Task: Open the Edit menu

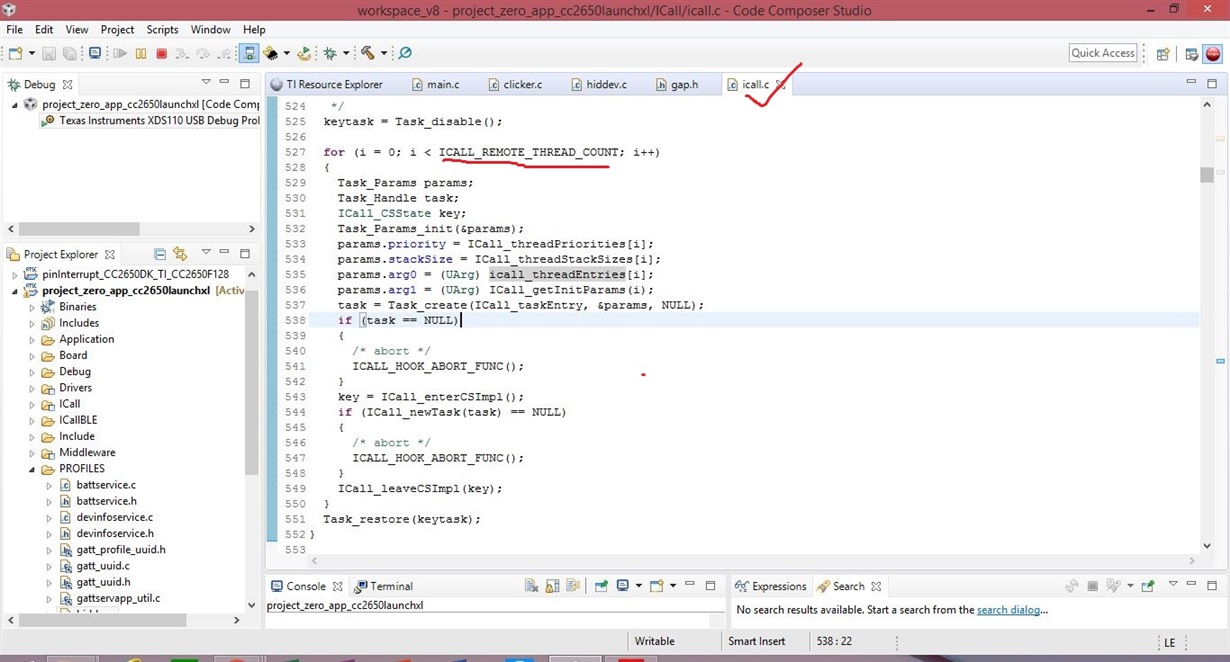Action: (44, 30)
